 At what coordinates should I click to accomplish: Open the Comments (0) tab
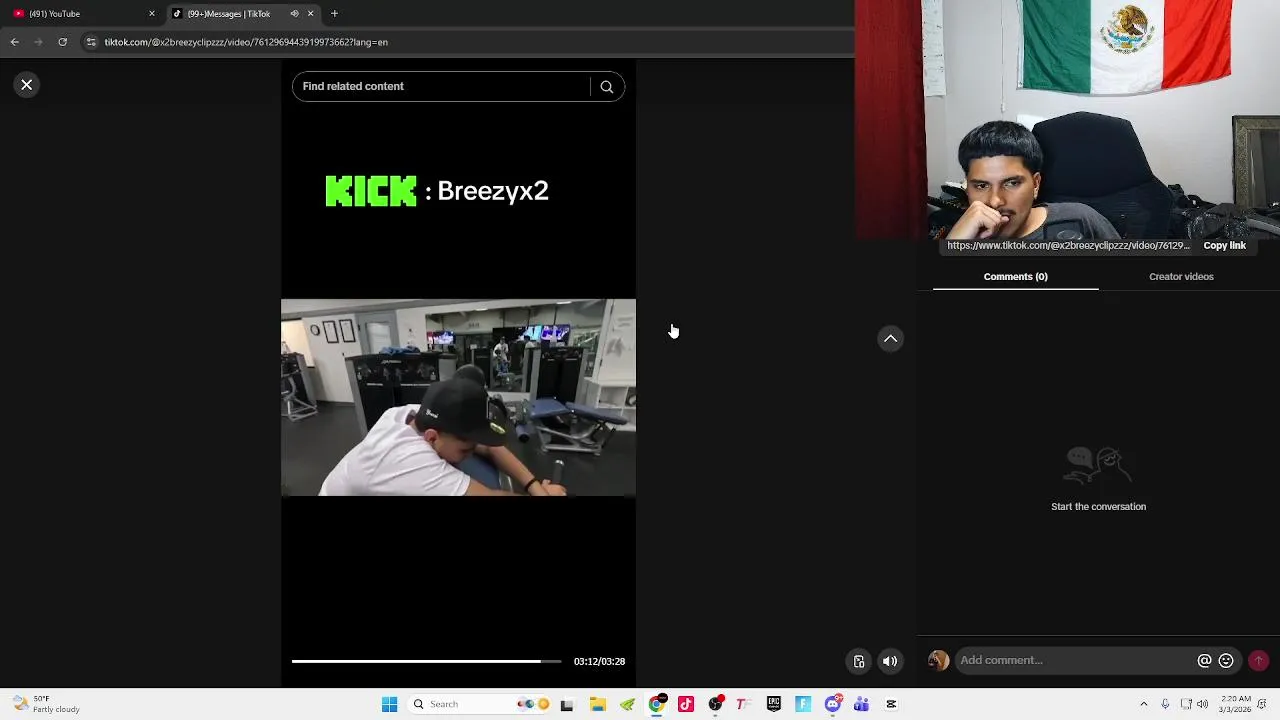[x=1015, y=277]
